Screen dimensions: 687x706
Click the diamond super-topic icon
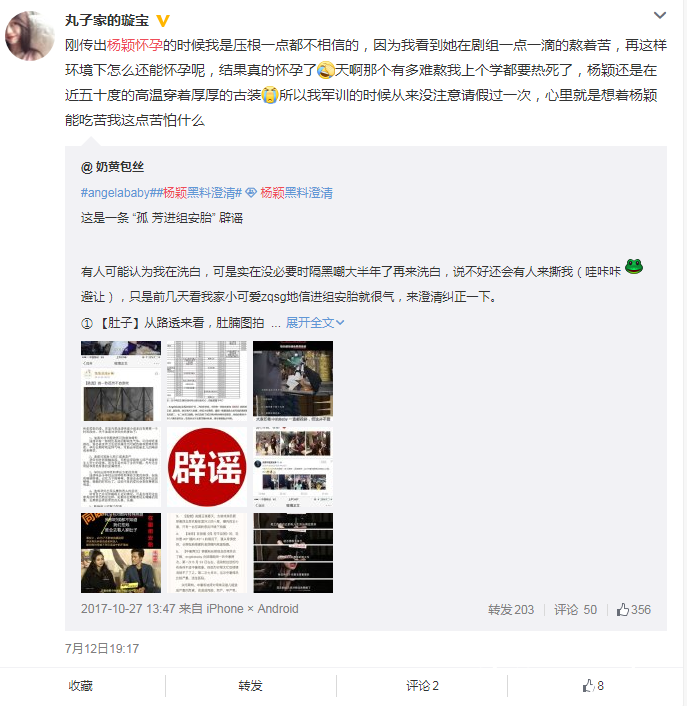point(251,193)
